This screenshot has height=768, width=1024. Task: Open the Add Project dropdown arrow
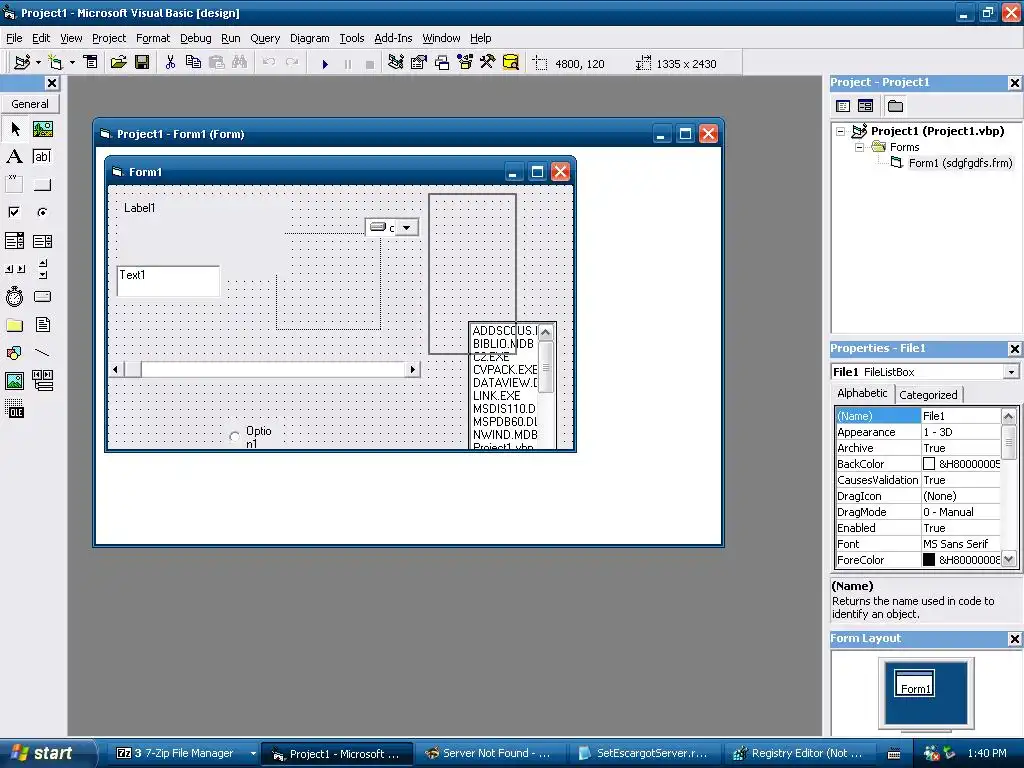tap(39, 63)
